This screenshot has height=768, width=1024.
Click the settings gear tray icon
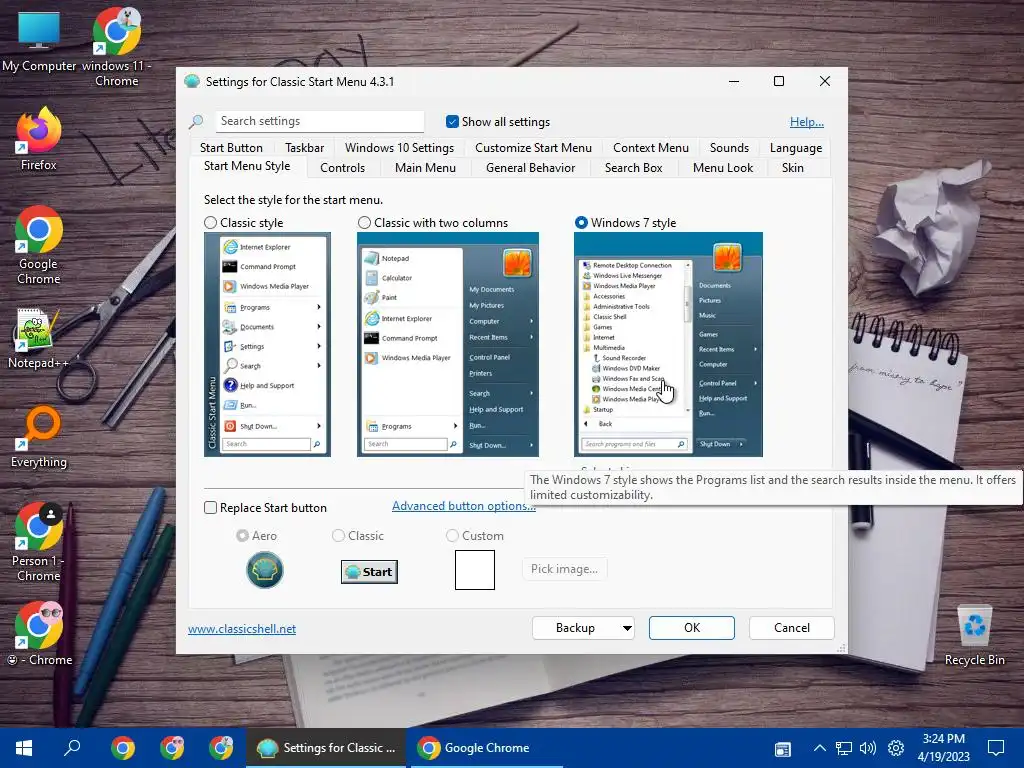[896, 748]
